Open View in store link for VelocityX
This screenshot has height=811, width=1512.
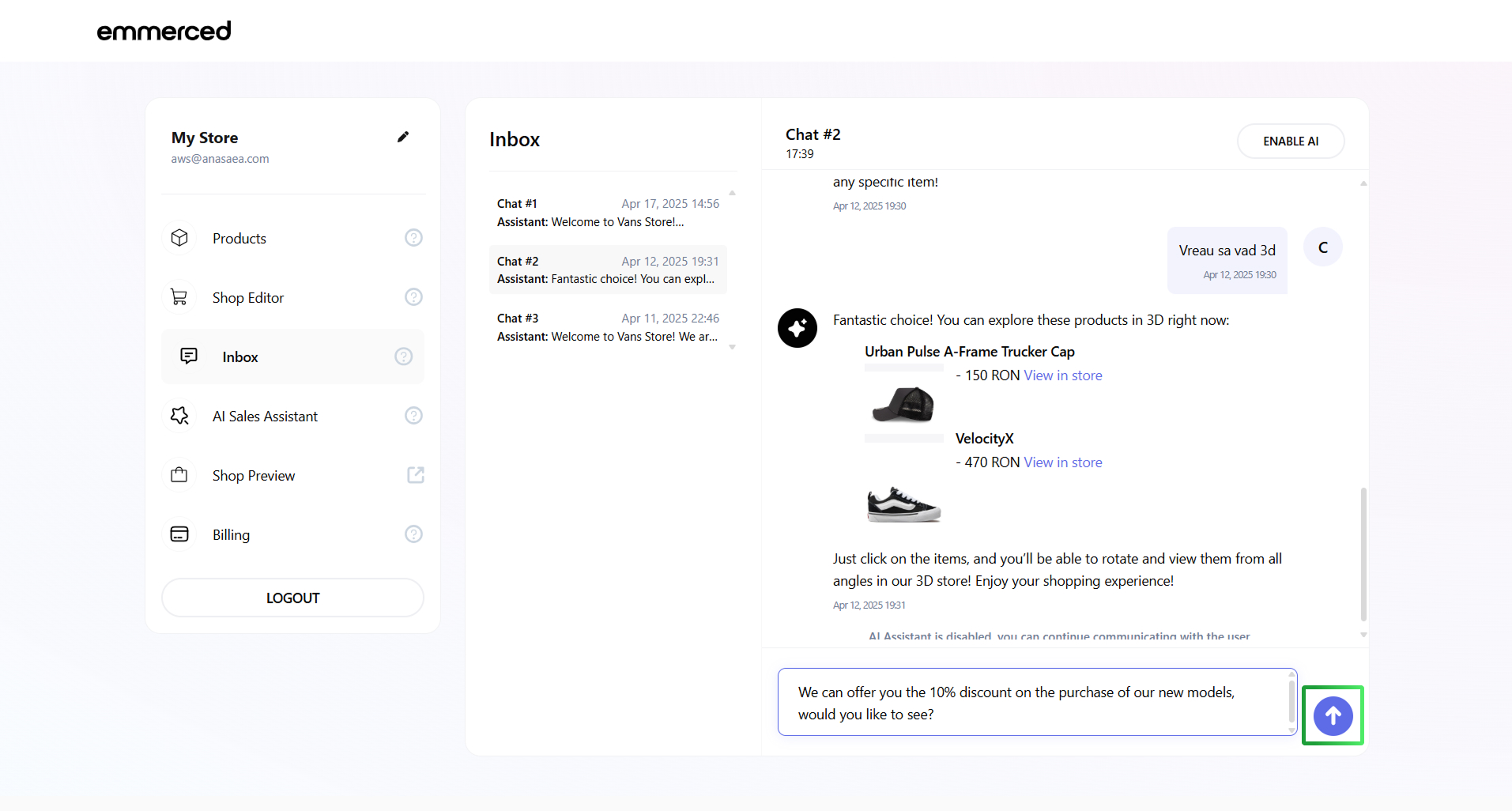pyautogui.click(x=1062, y=462)
